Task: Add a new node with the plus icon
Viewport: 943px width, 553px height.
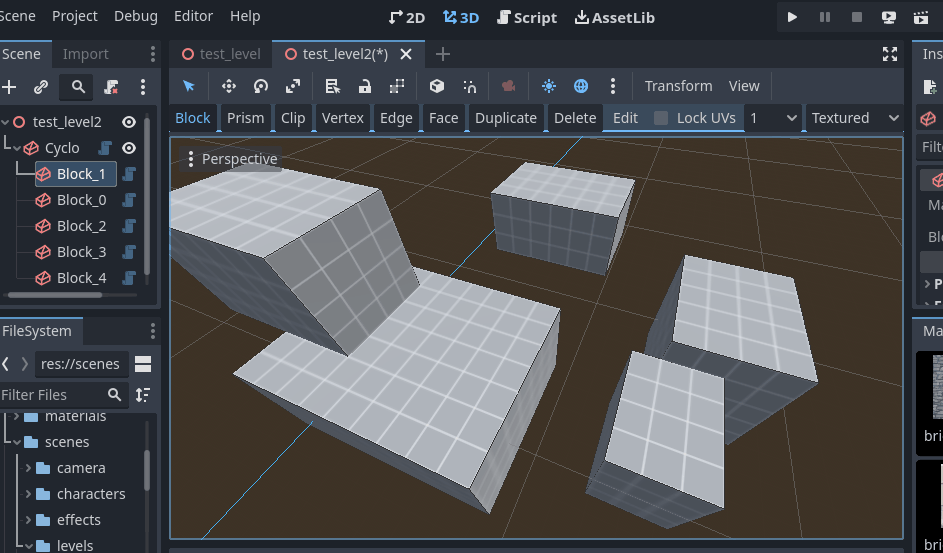Action: [x=9, y=88]
